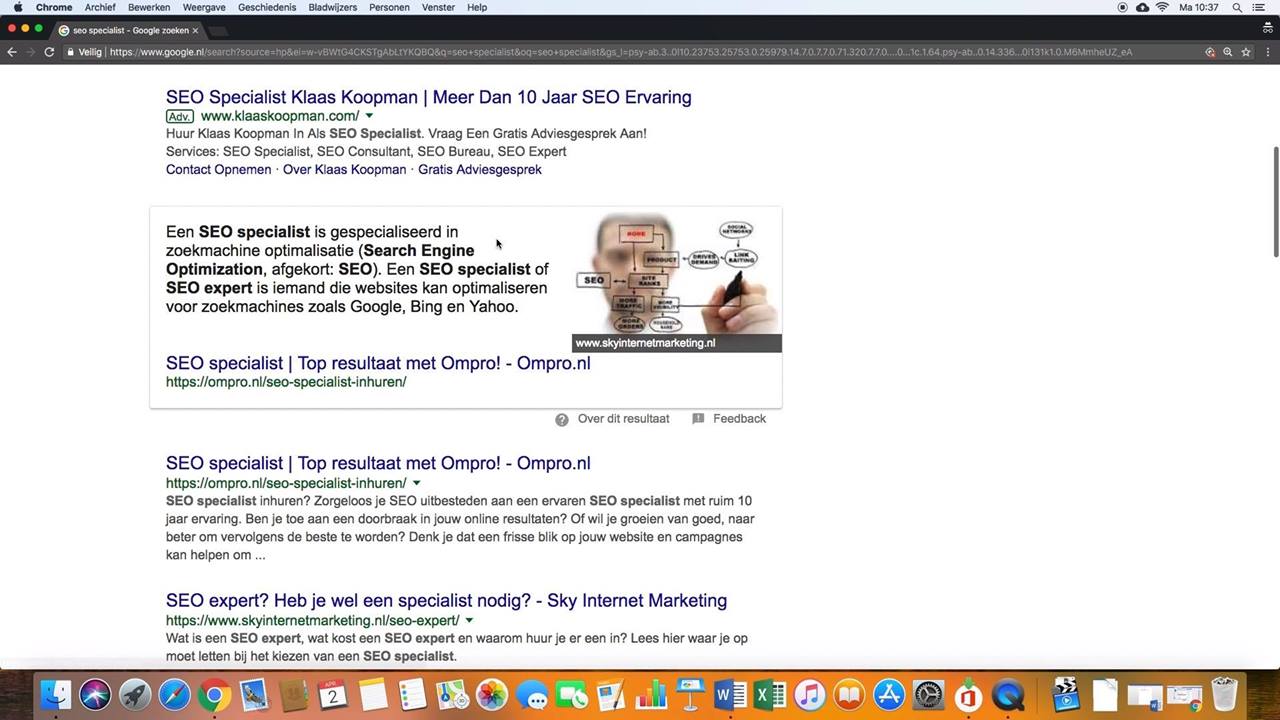Click the menu bar clock 'Ma 10:37'
This screenshot has width=1280, height=720.
tap(1199, 7)
